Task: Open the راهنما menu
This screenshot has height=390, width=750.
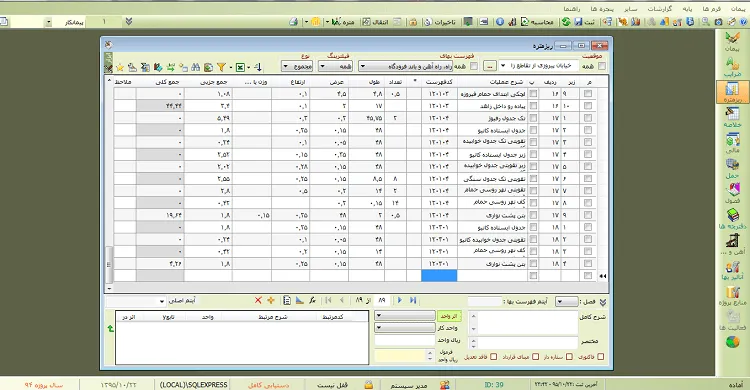Action: pyautogui.click(x=572, y=9)
